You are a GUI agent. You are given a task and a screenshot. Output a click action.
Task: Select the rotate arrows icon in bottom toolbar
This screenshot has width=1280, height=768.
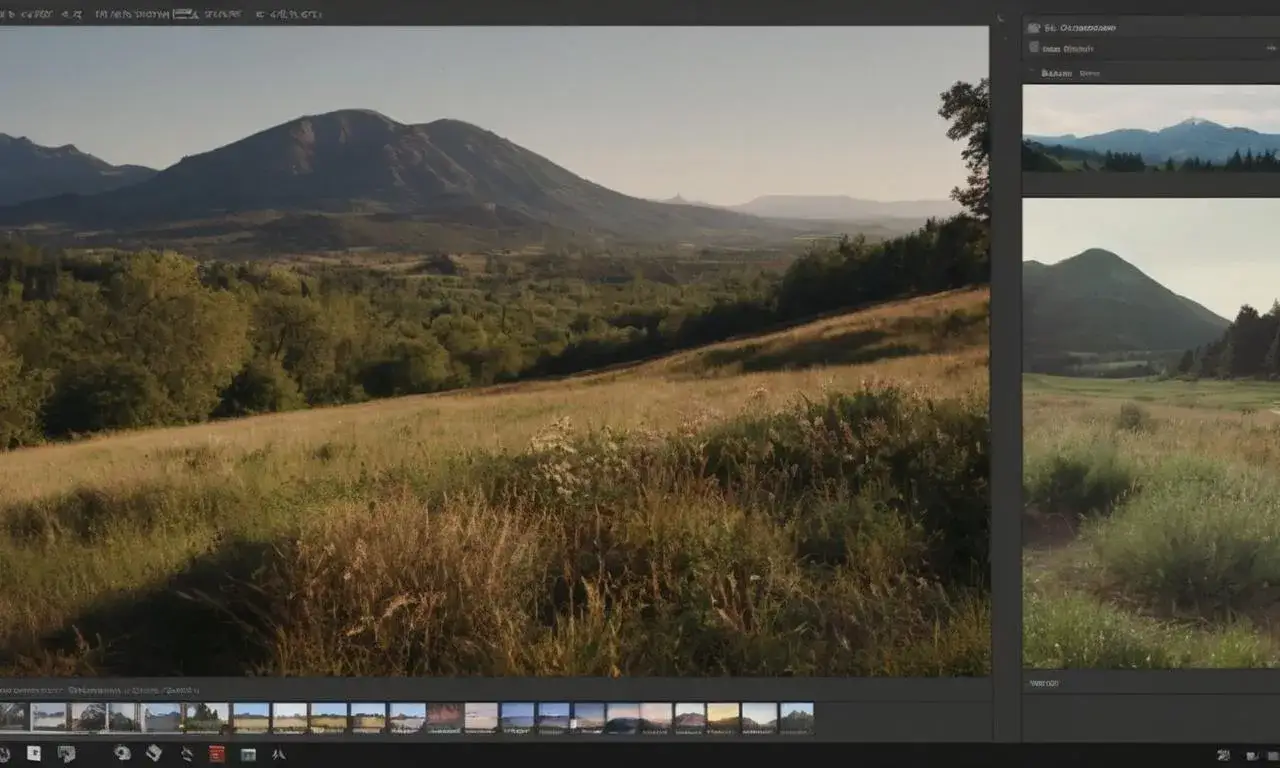[187, 754]
